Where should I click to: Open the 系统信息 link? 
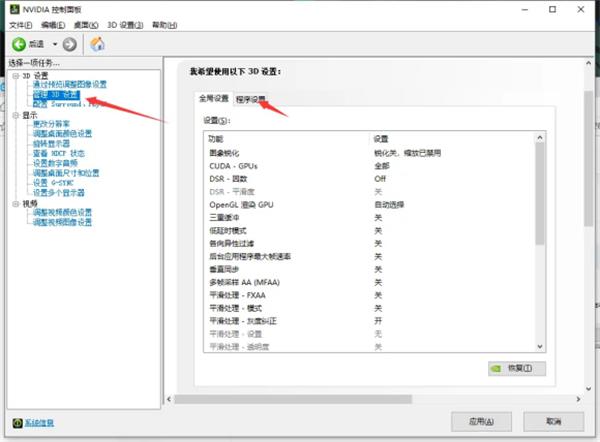pyautogui.click(x=39, y=423)
